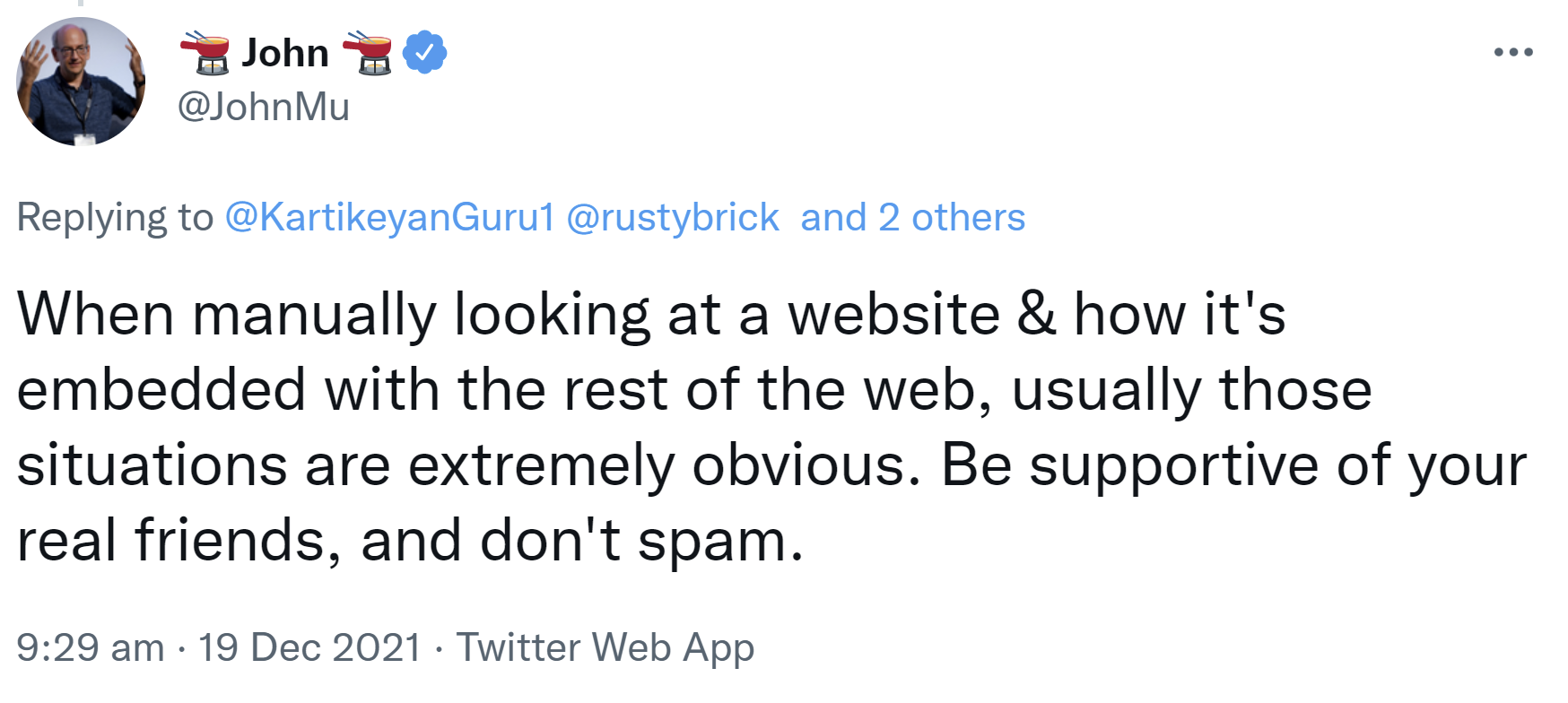Open the tweet via its timestamp
The width and height of the screenshot is (1568, 703).
(x=90, y=647)
